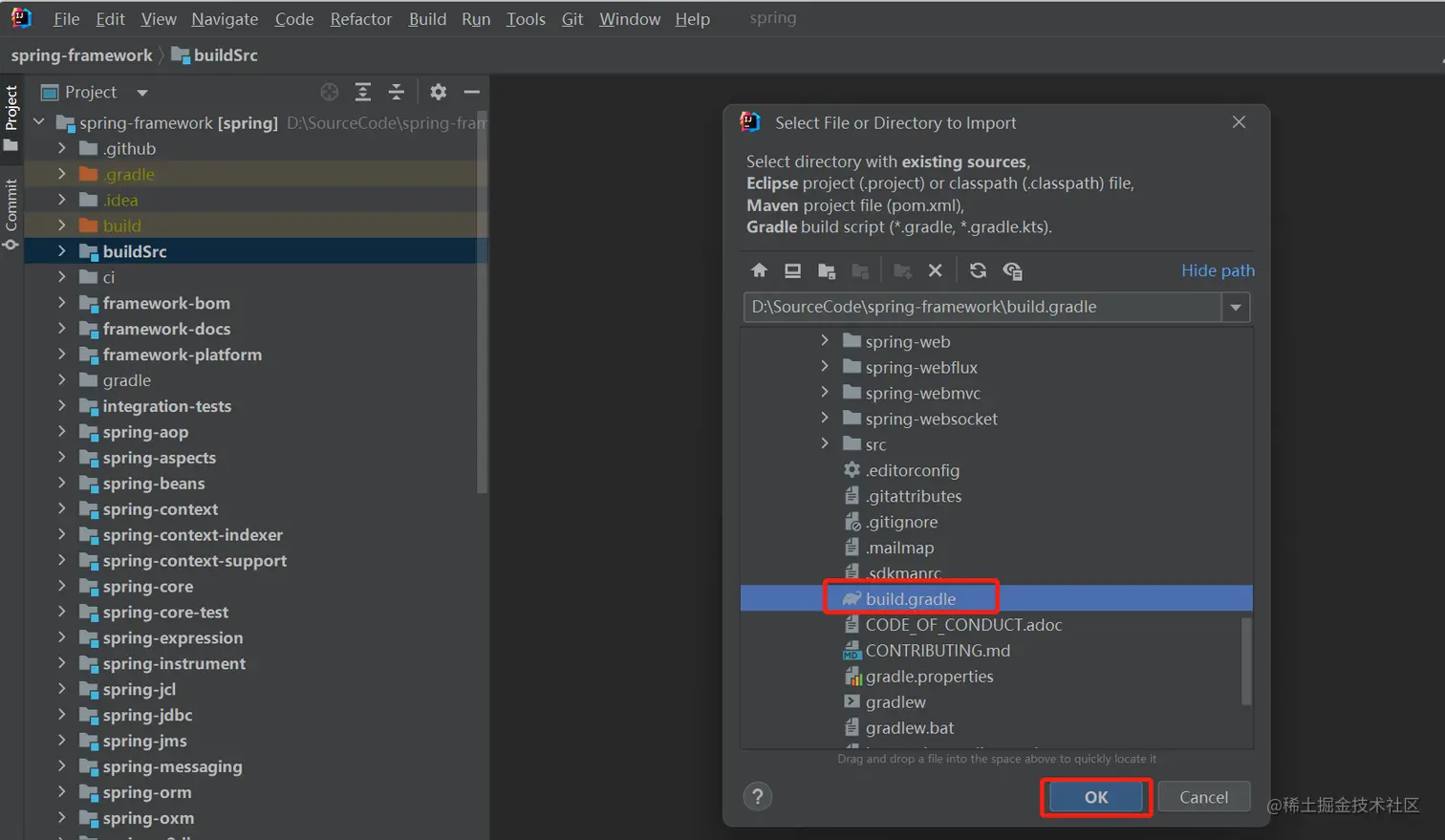Select integration-tests module
Image resolution: width=1445 pixels, height=840 pixels.
pyautogui.click(x=167, y=405)
